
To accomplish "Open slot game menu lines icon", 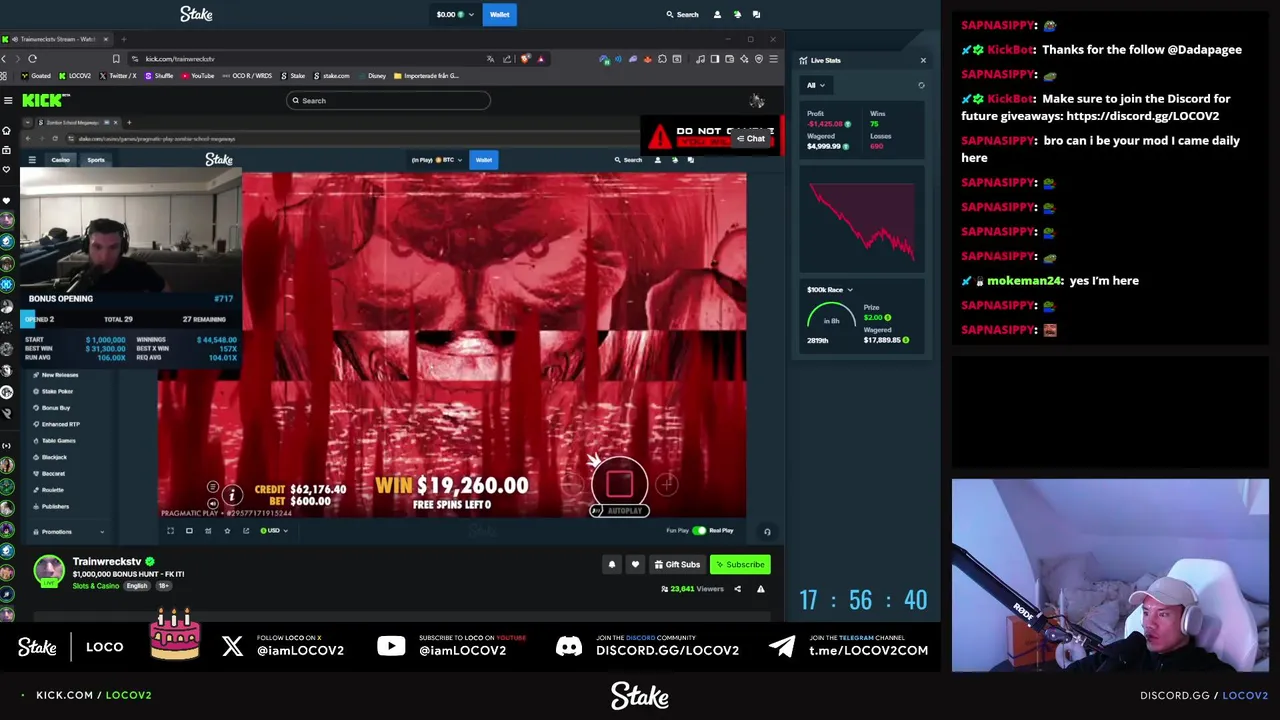I will (x=212, y=487).
